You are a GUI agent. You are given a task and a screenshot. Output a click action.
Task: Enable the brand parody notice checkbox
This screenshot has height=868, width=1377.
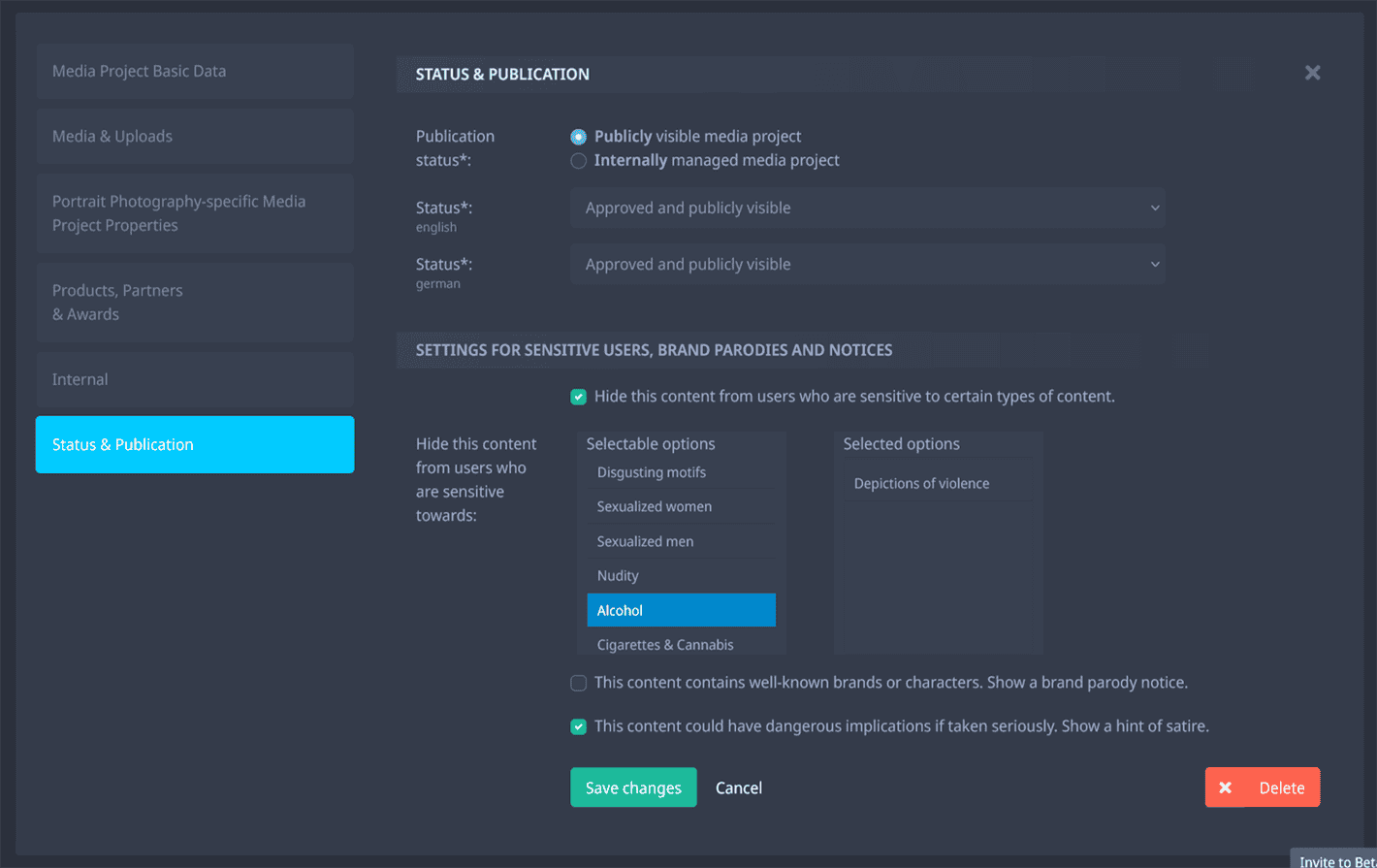pos(579,683)
